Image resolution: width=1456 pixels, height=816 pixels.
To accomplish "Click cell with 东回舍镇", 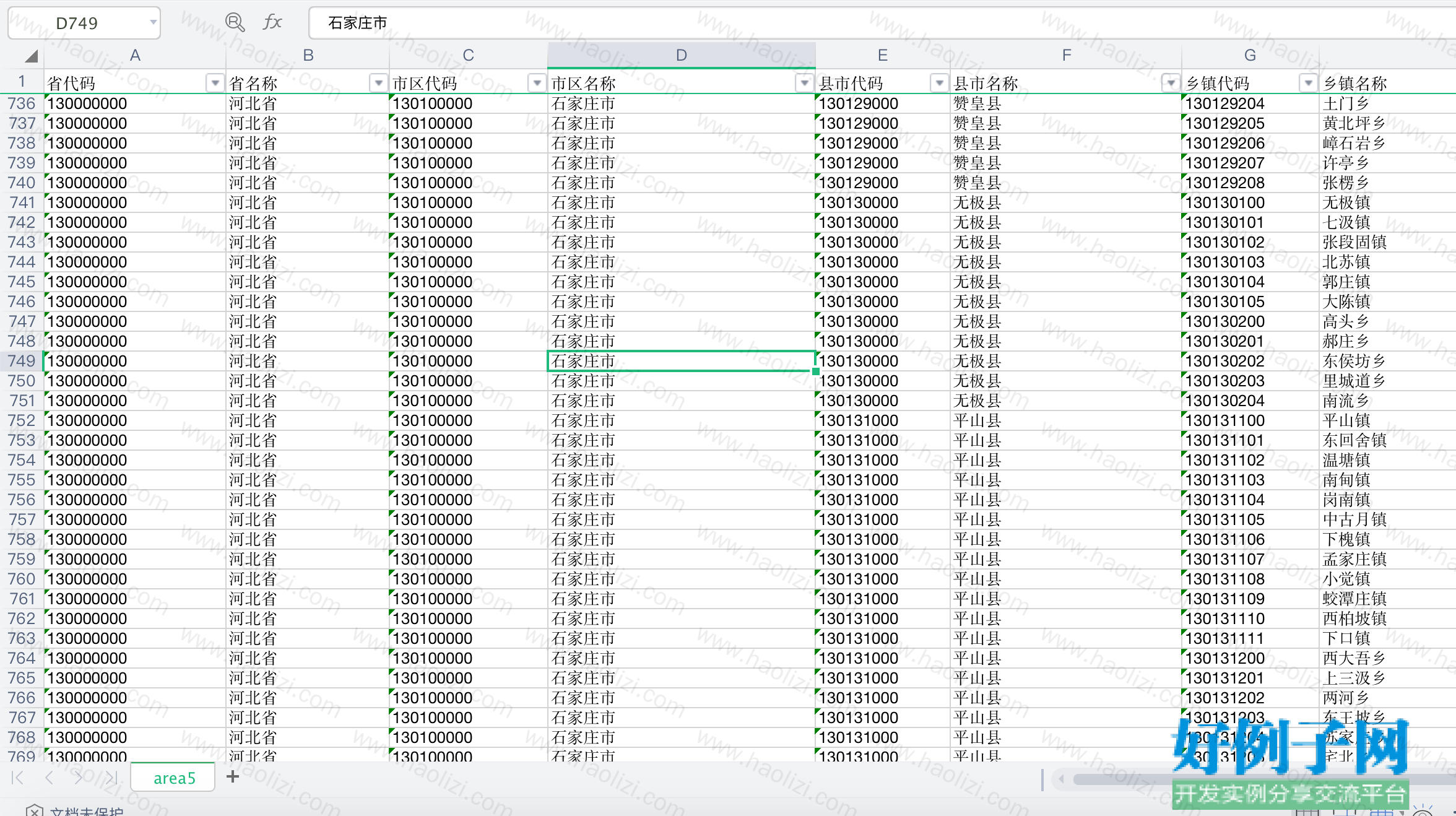I will point(1387,440).
